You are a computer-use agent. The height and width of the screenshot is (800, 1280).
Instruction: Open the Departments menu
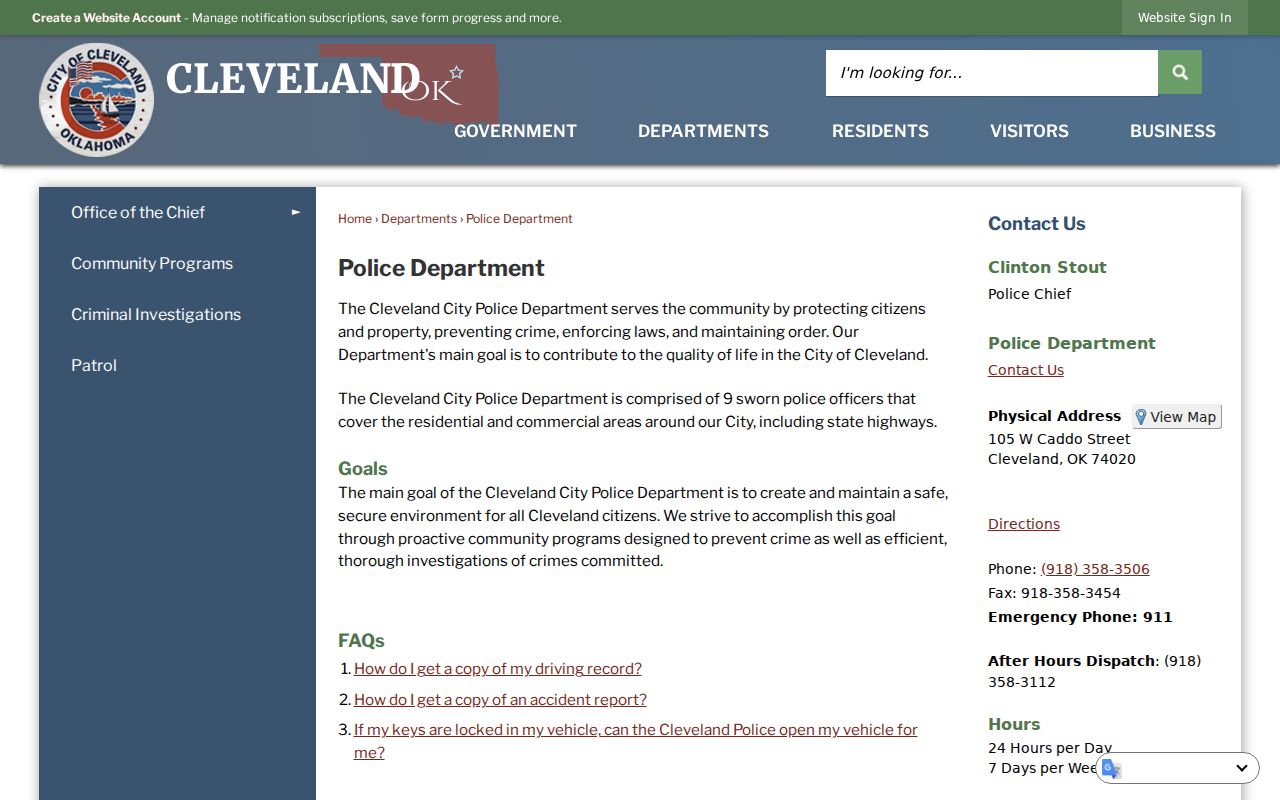703,131
